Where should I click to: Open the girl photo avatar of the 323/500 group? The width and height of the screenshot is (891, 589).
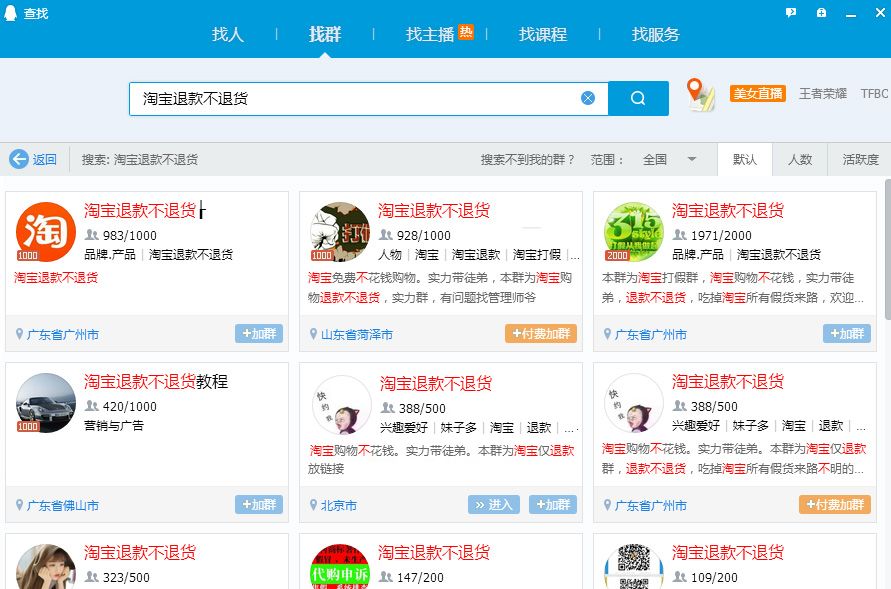46,567
